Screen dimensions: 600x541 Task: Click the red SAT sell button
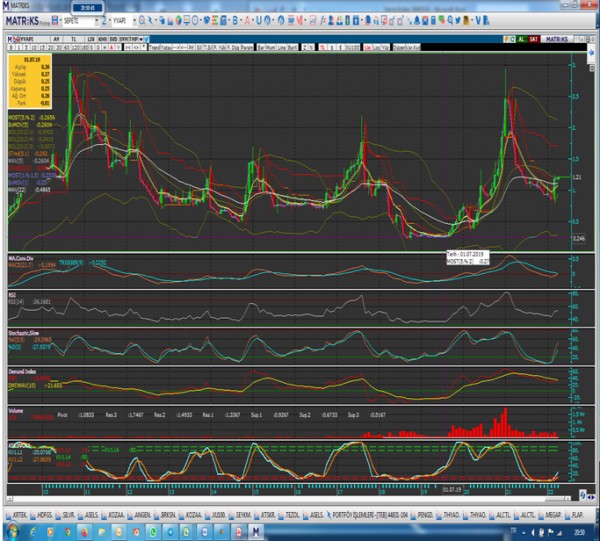tap(533, 39)
